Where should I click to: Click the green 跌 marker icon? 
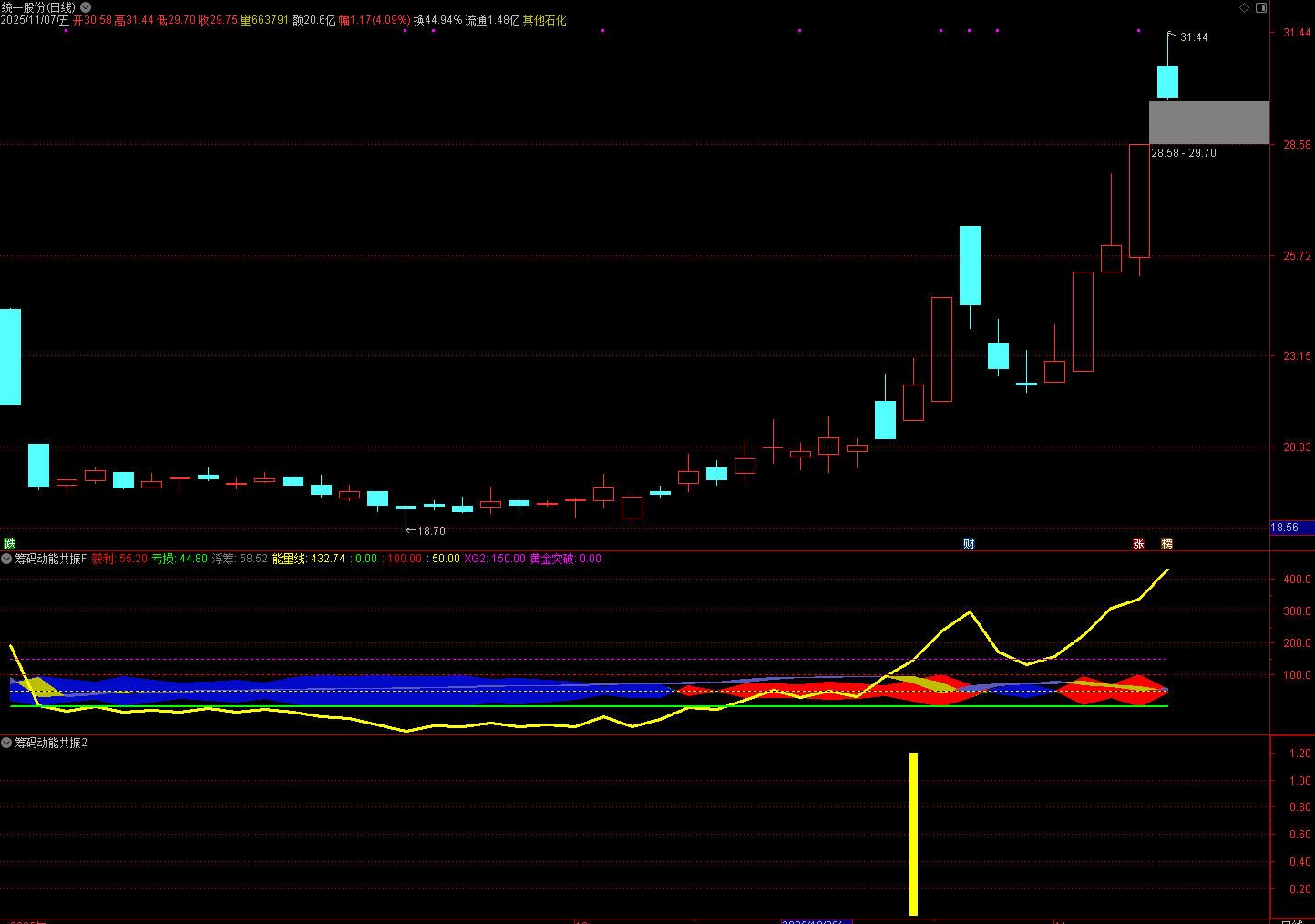[10, 543]
